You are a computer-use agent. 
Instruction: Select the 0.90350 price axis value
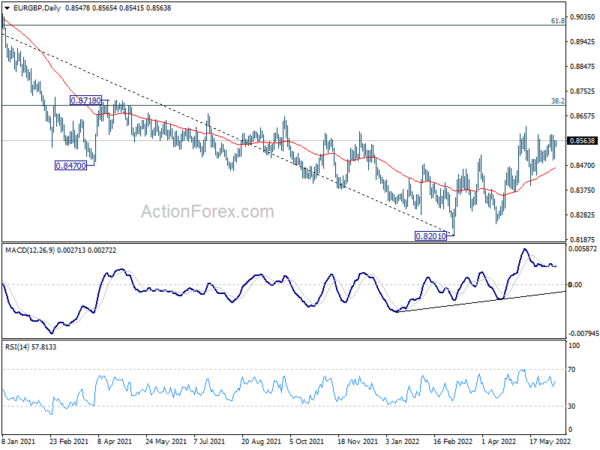coord(582,17)
